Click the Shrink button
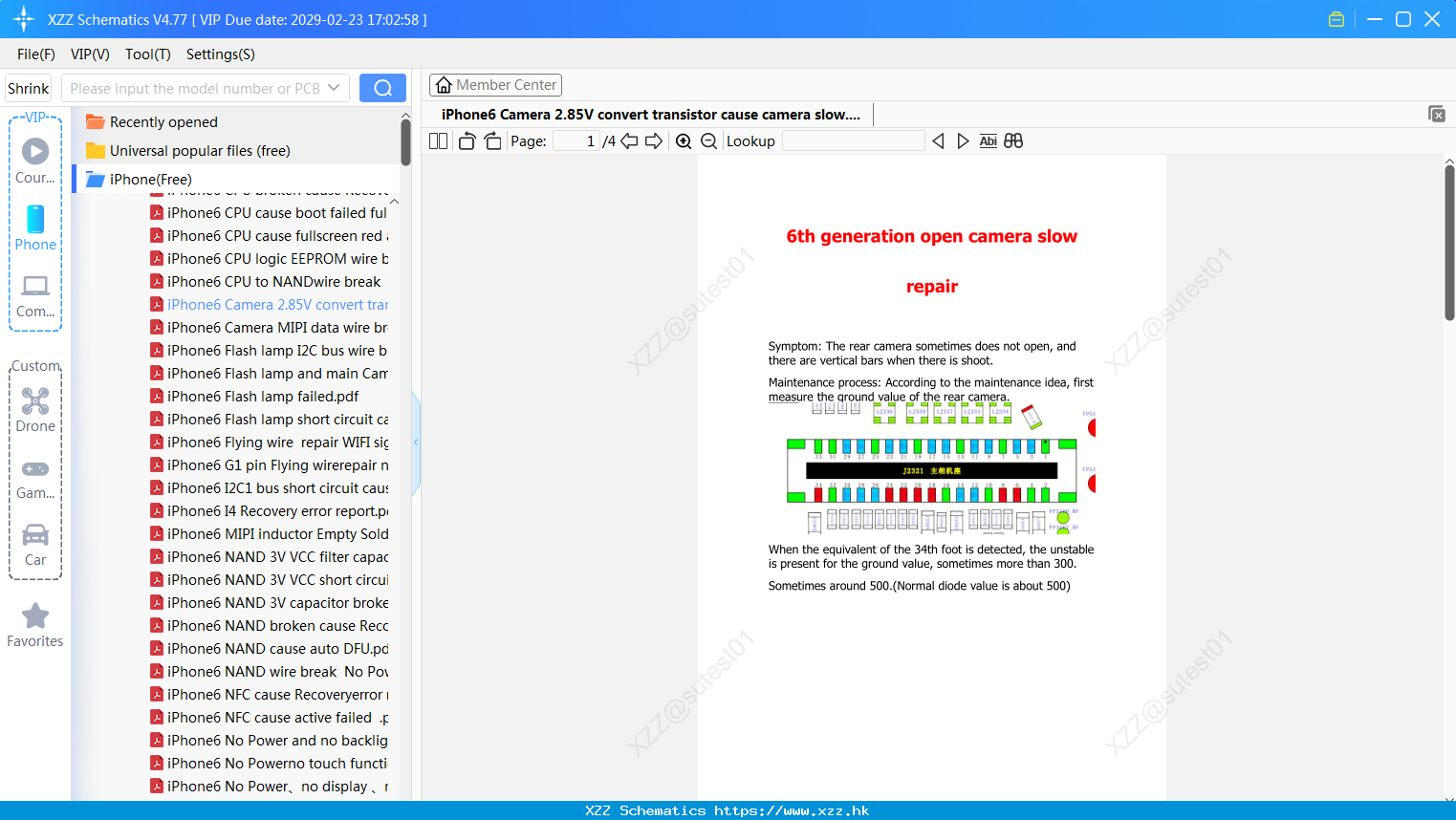 click(28, 88)
